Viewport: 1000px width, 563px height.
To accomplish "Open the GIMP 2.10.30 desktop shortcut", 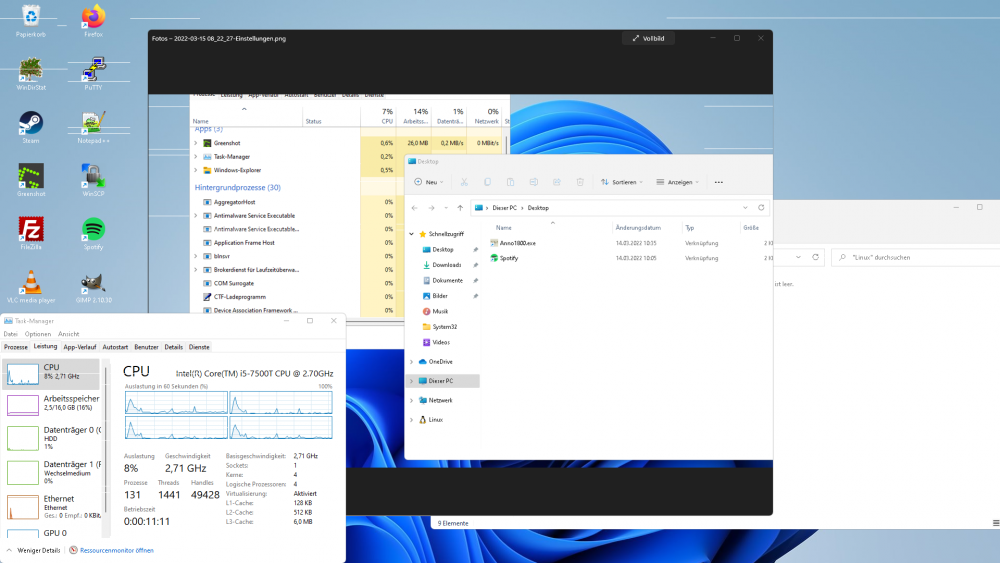I will pos(93,286).
